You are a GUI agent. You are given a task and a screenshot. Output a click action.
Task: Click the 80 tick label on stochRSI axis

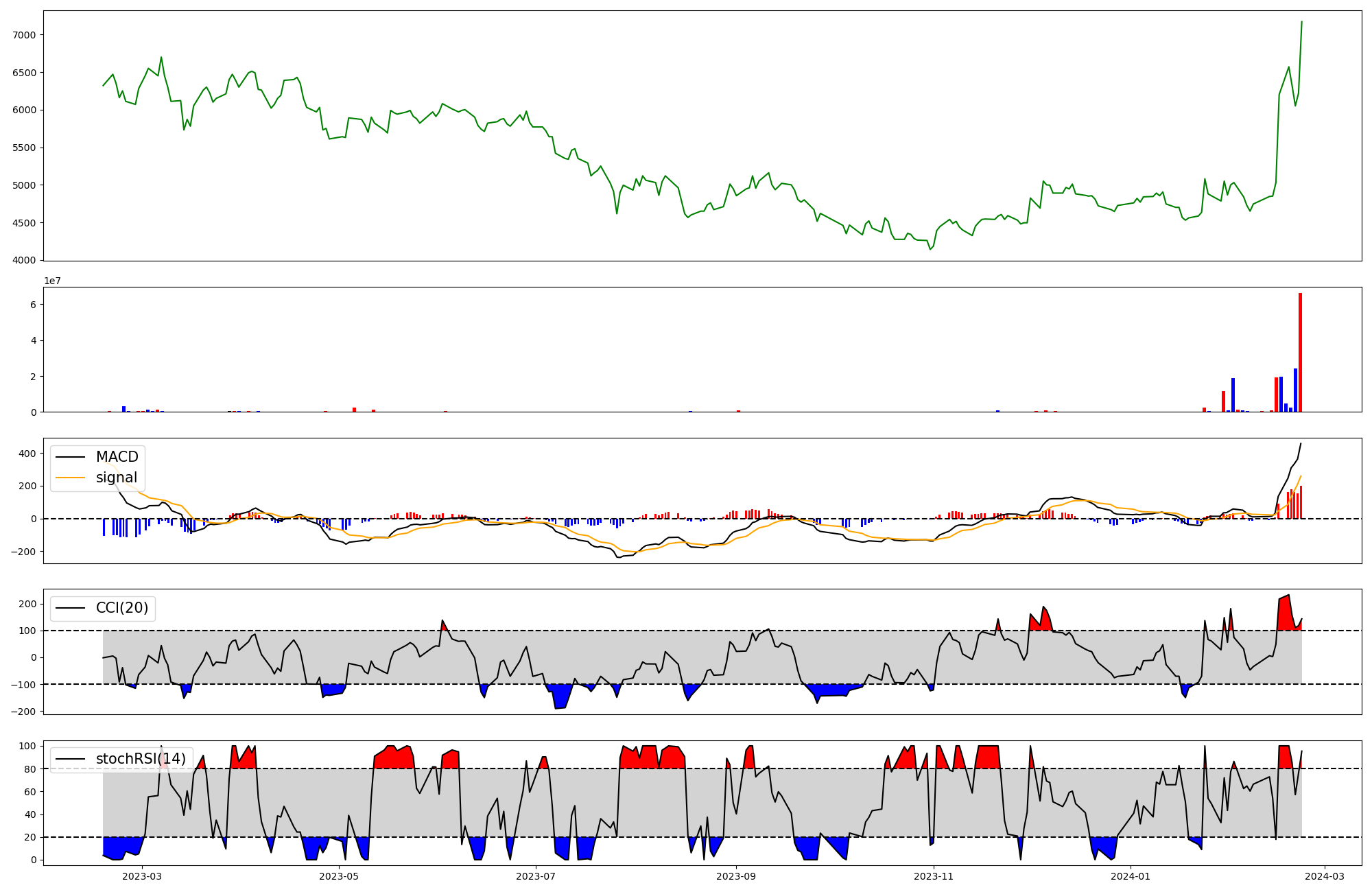tap(31, 769)
